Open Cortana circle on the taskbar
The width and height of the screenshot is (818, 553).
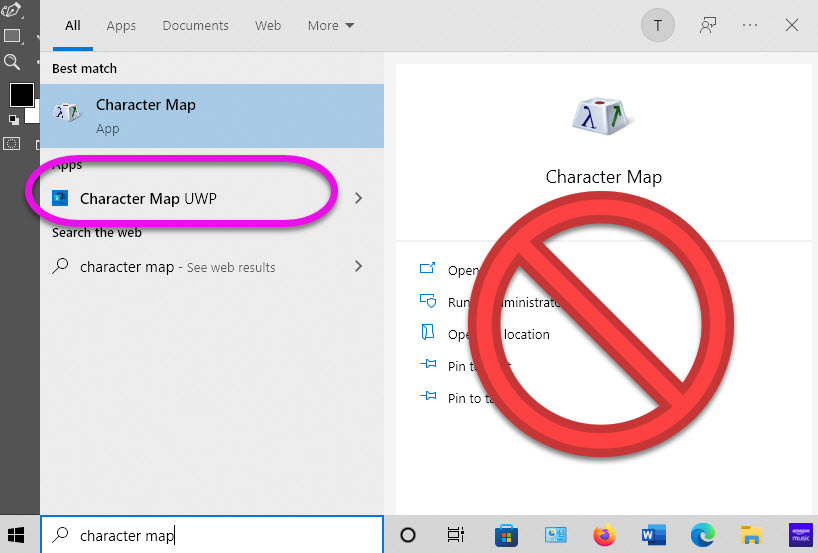[x=407, y=535]
